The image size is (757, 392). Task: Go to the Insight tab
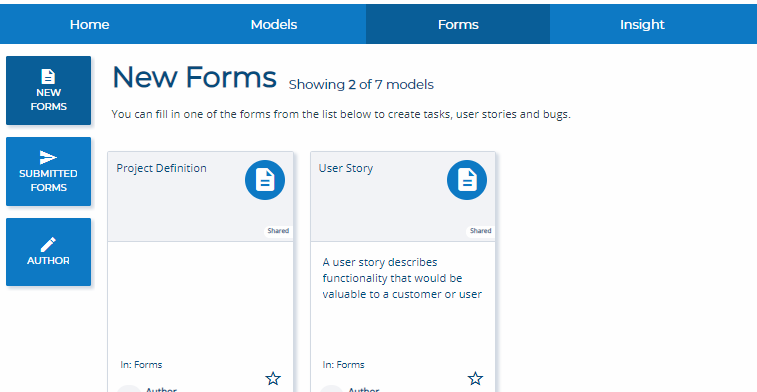(x=642, y=24)
